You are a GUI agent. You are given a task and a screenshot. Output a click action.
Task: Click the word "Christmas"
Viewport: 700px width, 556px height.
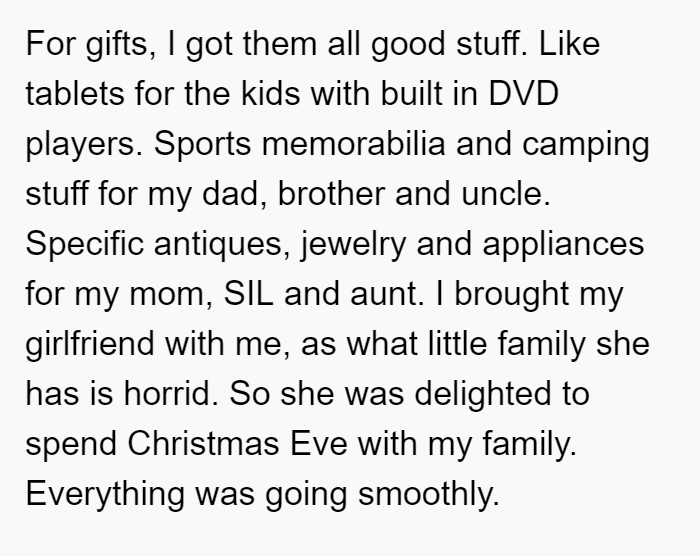pyautogui.click(x=203, y=444)
